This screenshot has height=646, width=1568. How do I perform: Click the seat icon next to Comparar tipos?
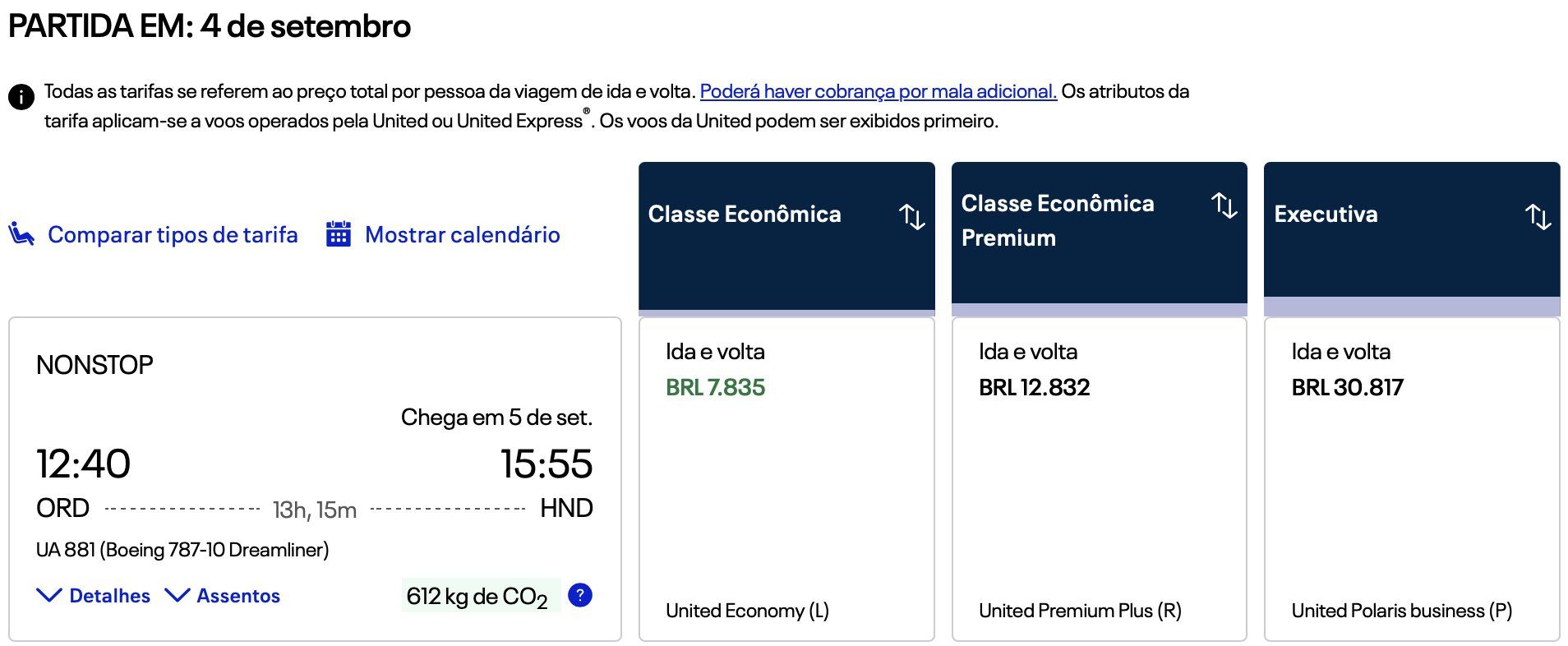tap(21, 234)
